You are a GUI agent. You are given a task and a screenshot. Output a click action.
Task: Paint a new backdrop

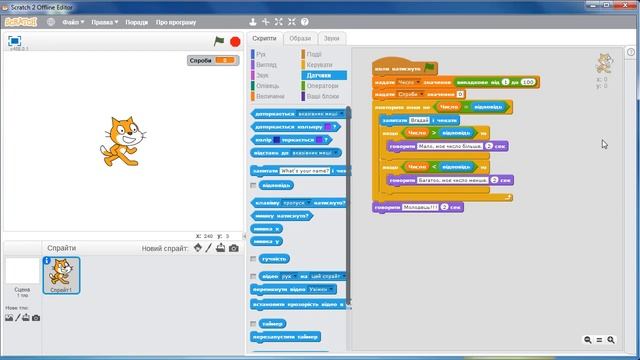tap(18, 318)
